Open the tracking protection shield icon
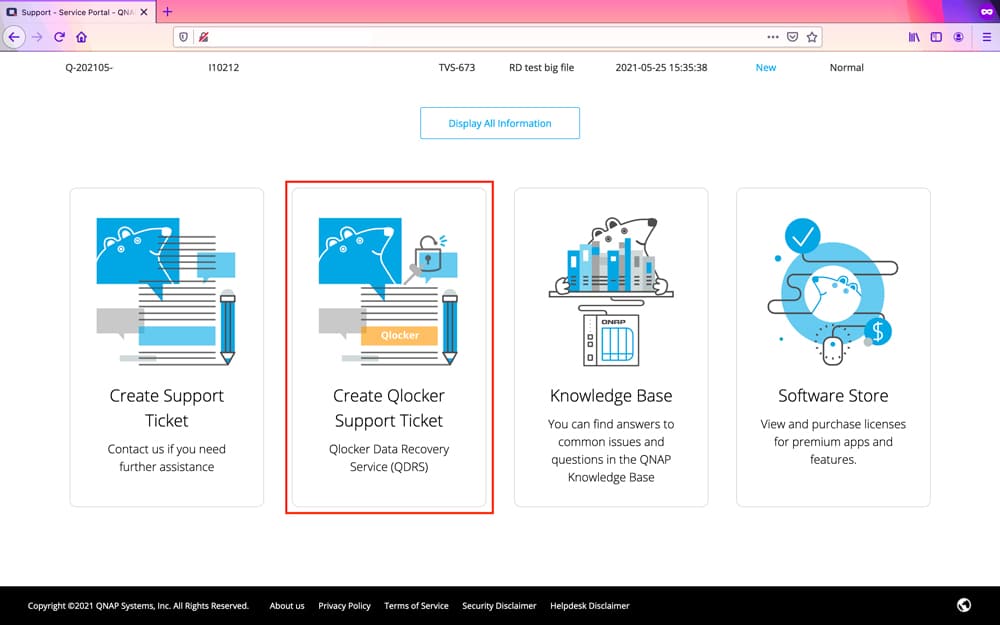 point(183,37)
